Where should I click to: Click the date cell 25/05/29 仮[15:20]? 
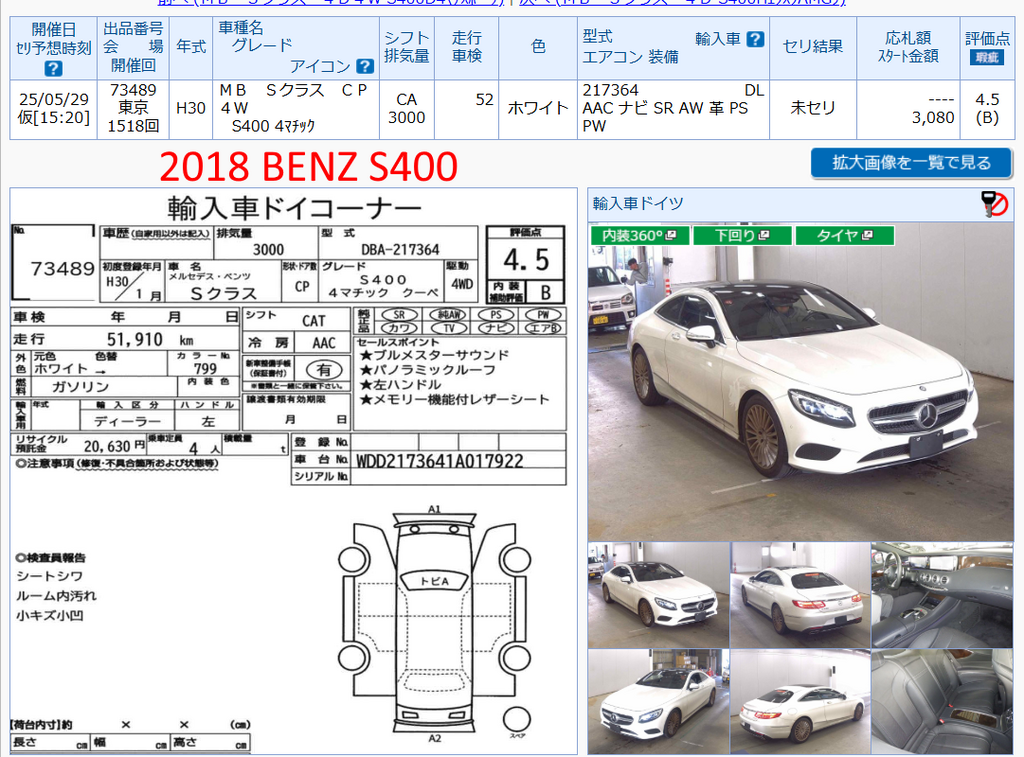(x=54, y=109)
